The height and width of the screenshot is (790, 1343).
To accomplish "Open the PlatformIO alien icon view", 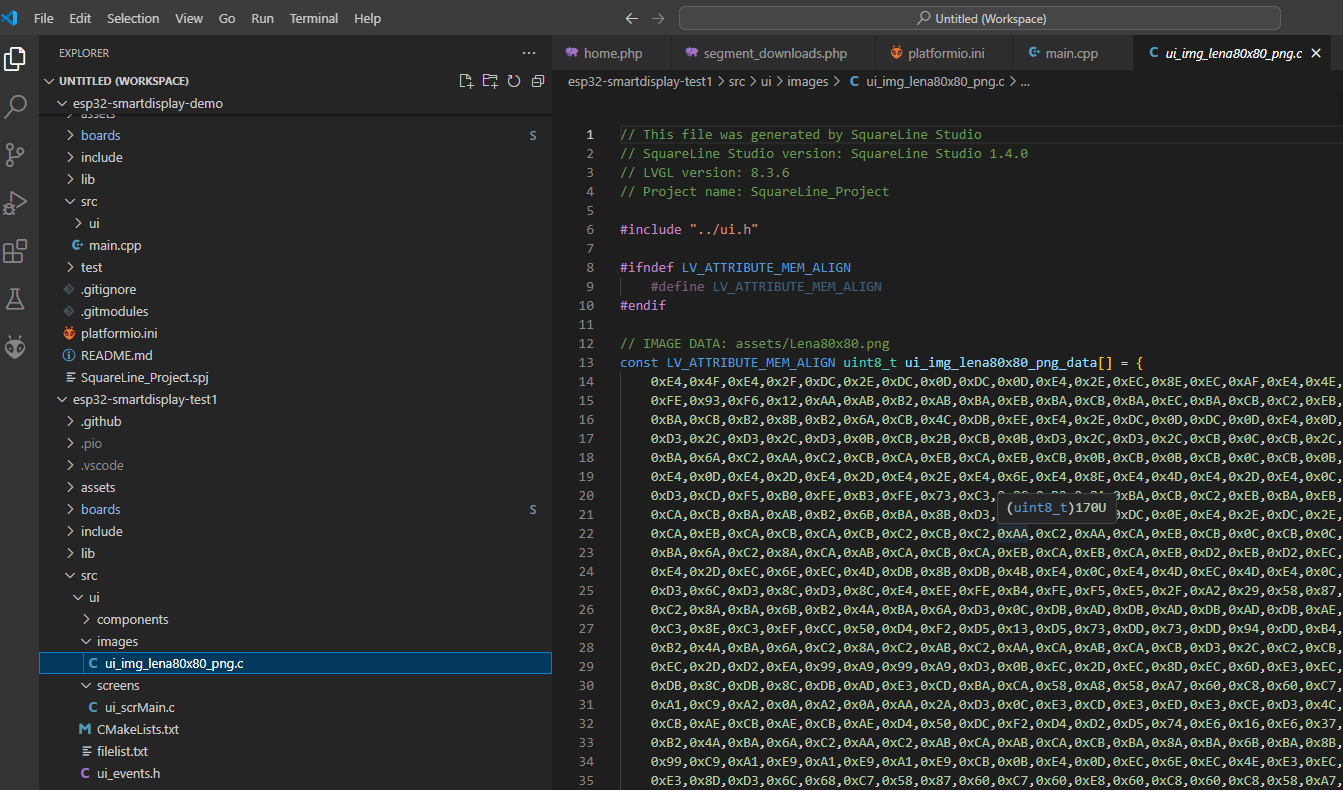I will pos(16,347).
